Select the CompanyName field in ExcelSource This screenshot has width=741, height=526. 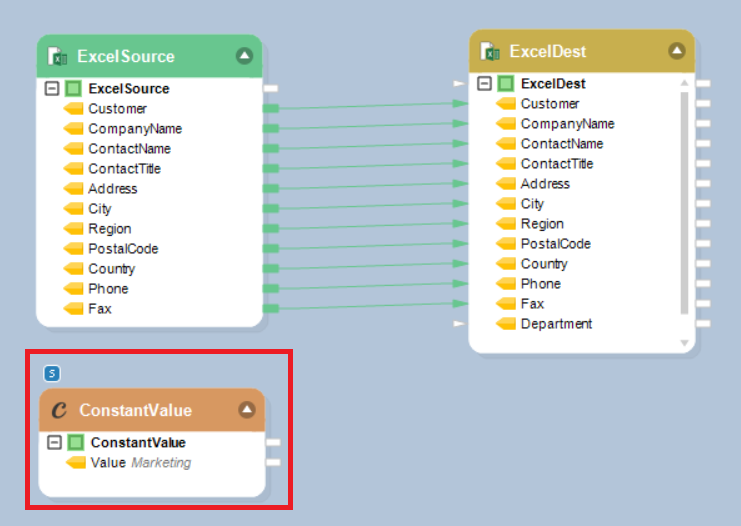(x=135, y=129)
